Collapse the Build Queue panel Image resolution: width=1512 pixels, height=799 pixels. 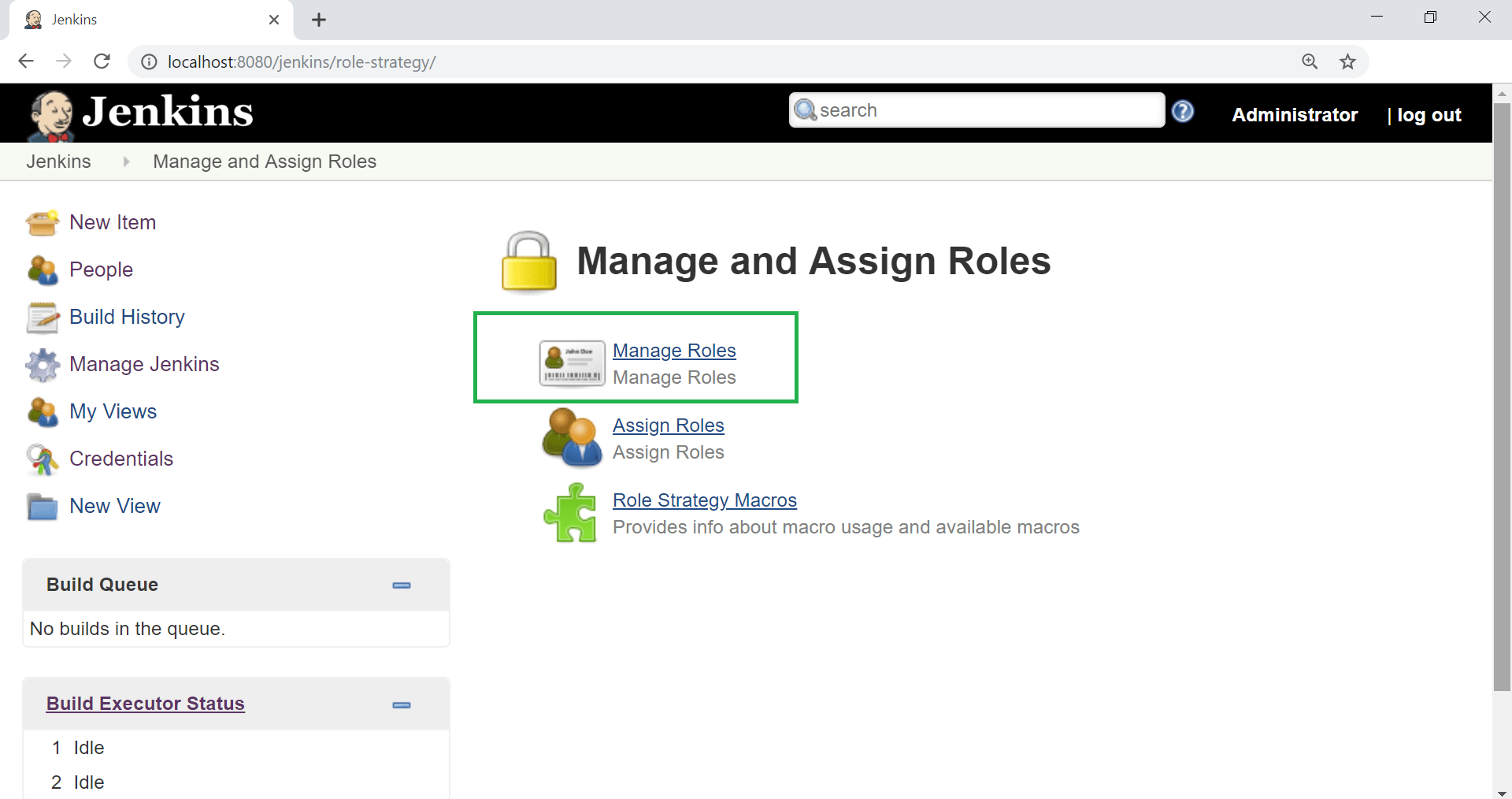(x=402, y=585)
